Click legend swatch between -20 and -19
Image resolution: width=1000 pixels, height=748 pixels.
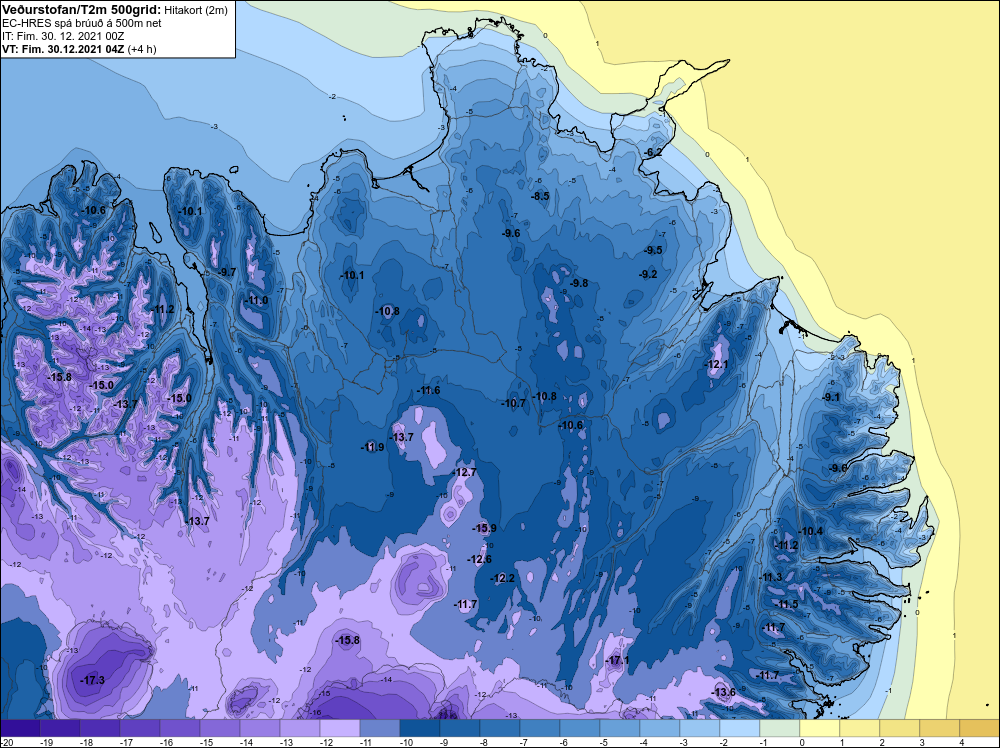(20, 728)
